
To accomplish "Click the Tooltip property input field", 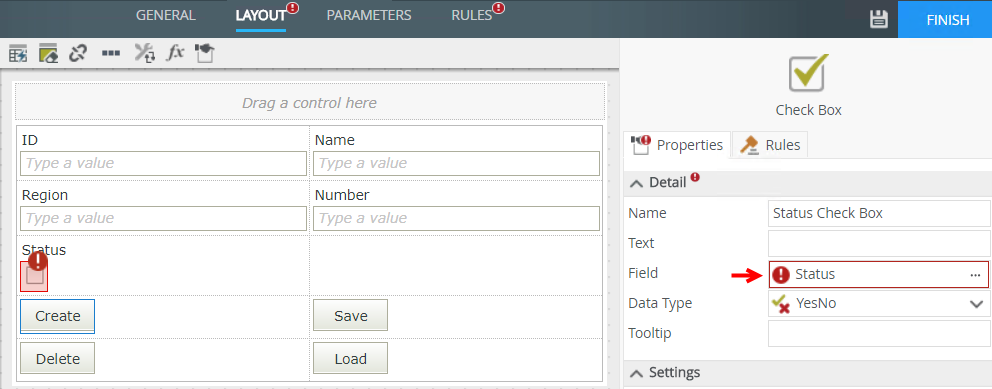I will click(879, 333).
